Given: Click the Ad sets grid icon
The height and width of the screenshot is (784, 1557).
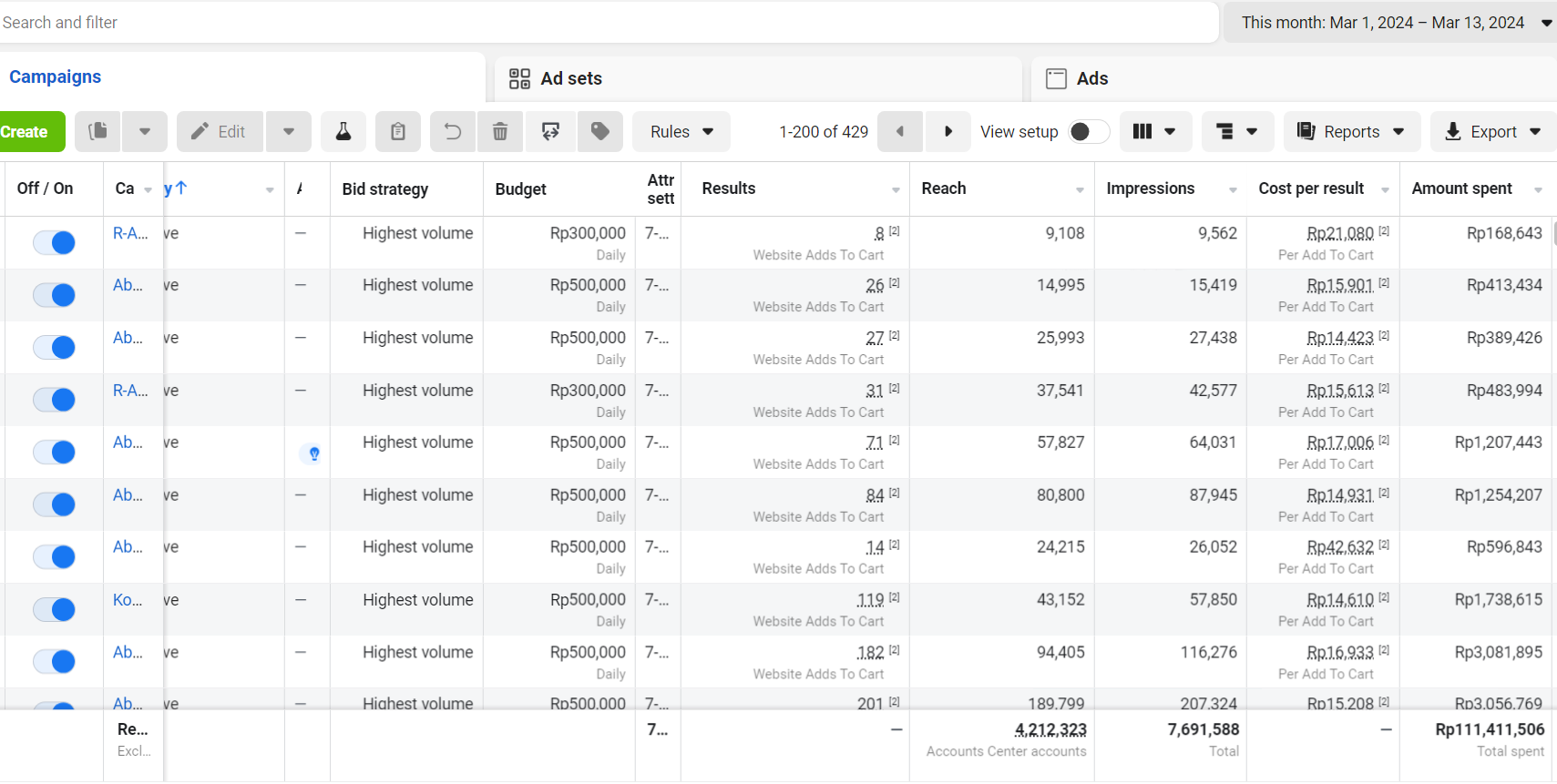Looking at the screenshot, I should pos(519,79).
